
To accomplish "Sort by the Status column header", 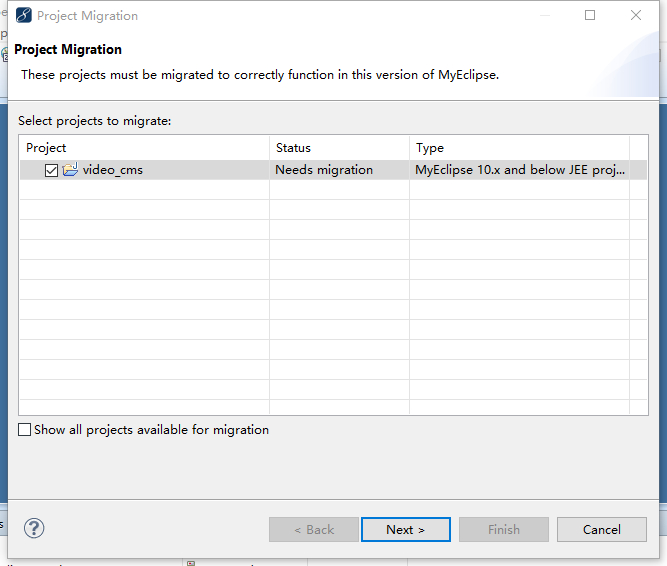I will [339, 148].
